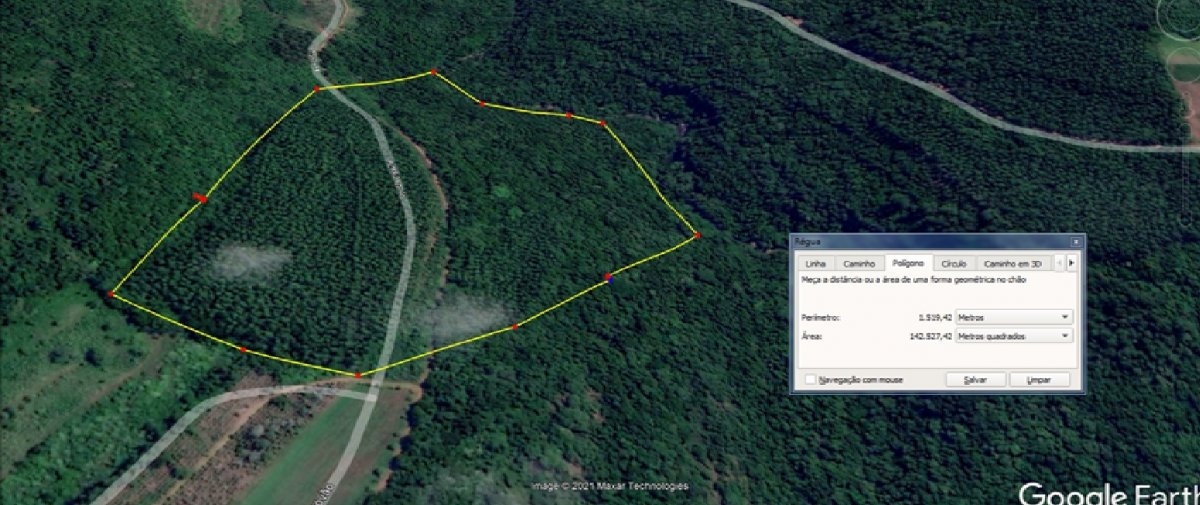Select the blue active polygon vertex
The height and width of the screenshot is (505, 1200).
click(x=608, y=278)
